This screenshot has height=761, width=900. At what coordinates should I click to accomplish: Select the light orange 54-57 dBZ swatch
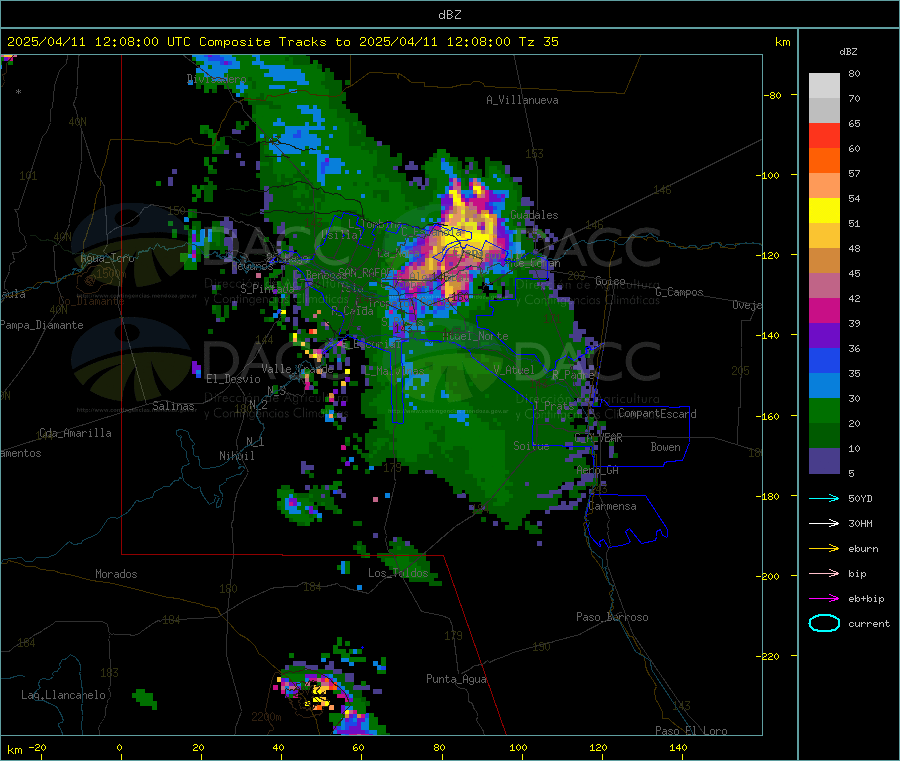(824, 185)
